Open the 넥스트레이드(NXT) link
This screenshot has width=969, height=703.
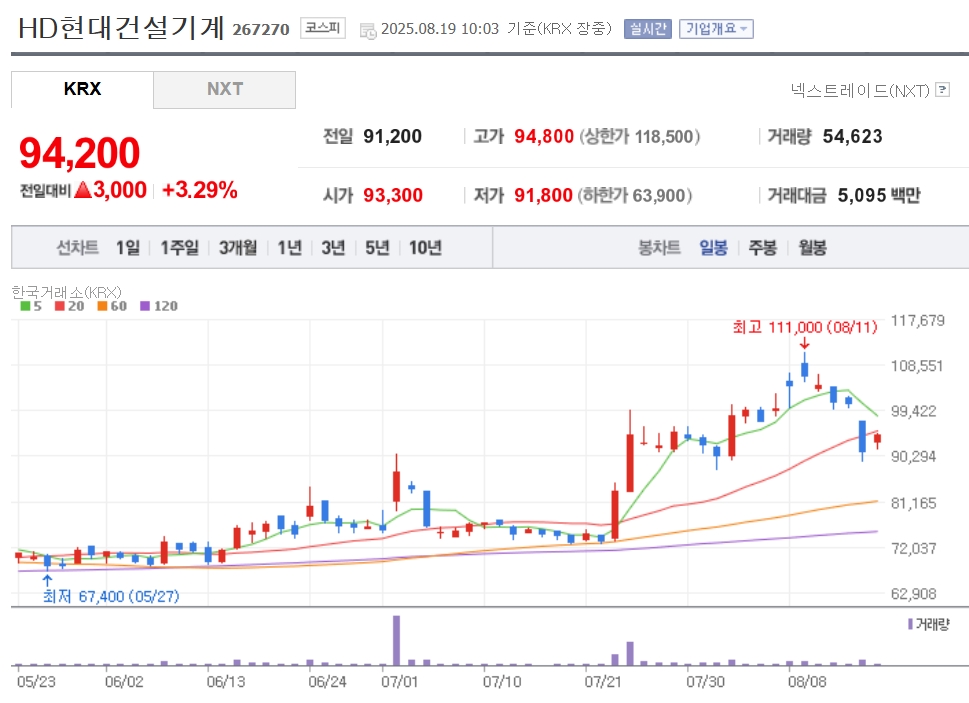(x=860, y=90)
